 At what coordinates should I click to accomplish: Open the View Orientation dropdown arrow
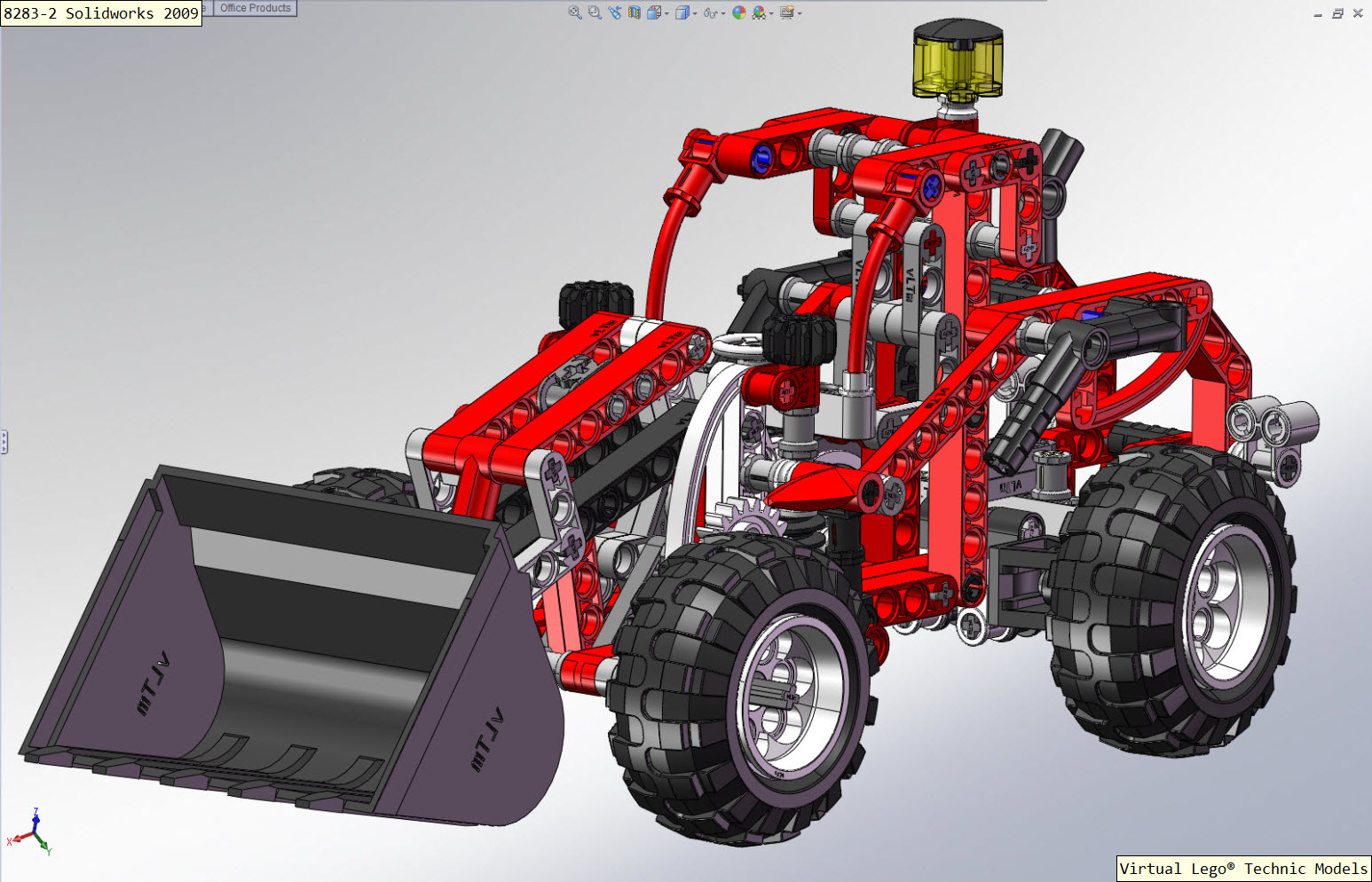pyautogui.click(x=666, y=13)
